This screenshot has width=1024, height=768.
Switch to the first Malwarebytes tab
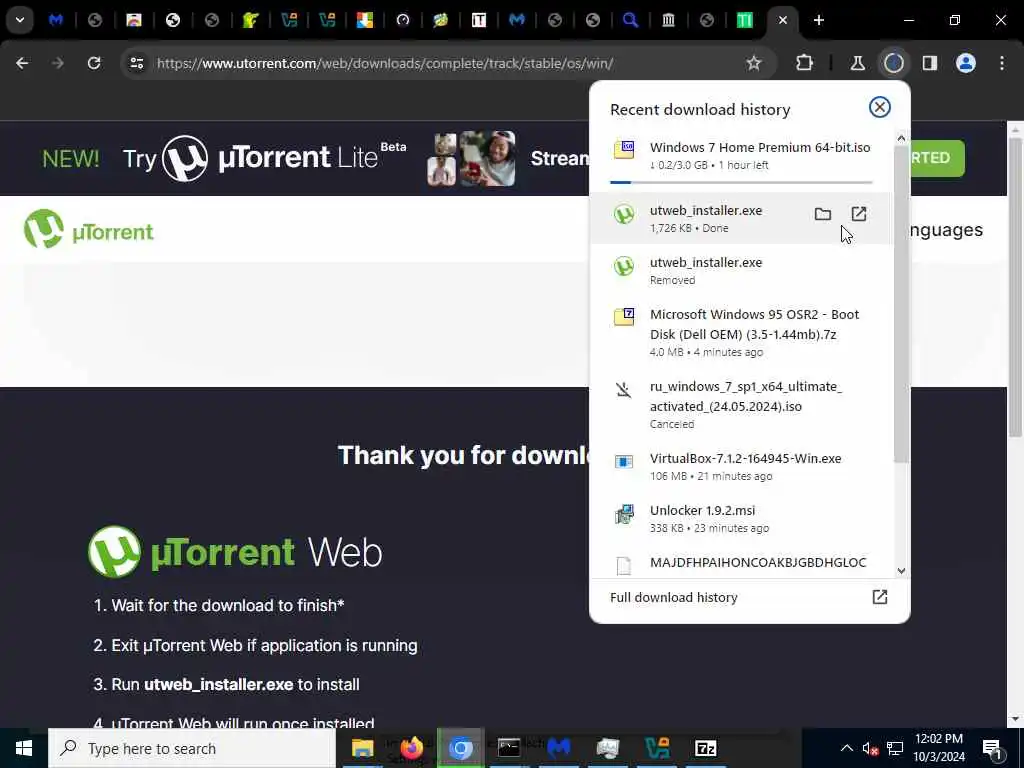(56, 20)
